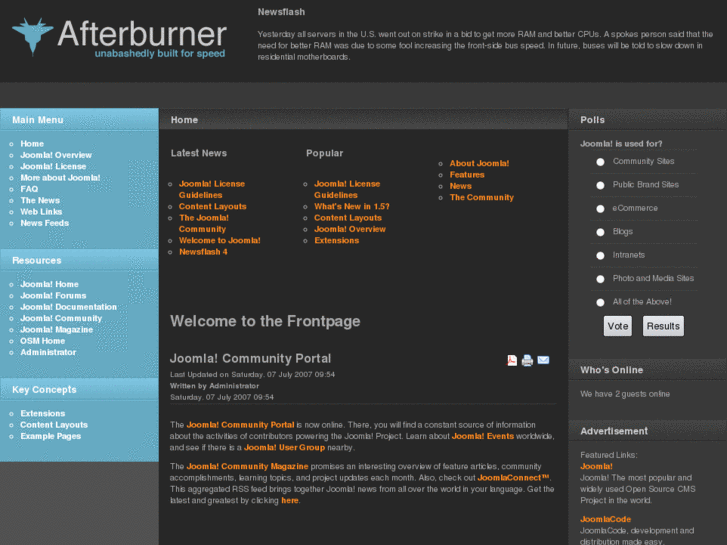Open Joomla! Community in Resources

point(61,318)
